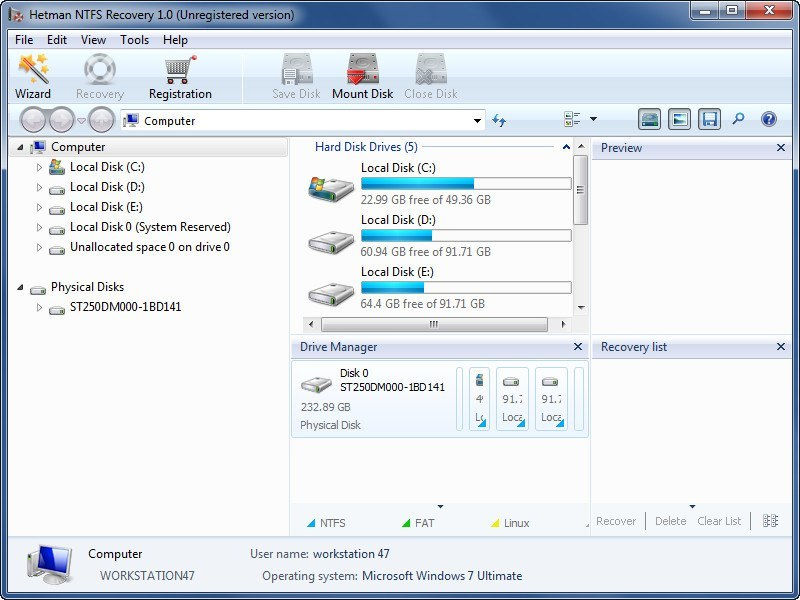Open the View menu

(x=93, y=40)
